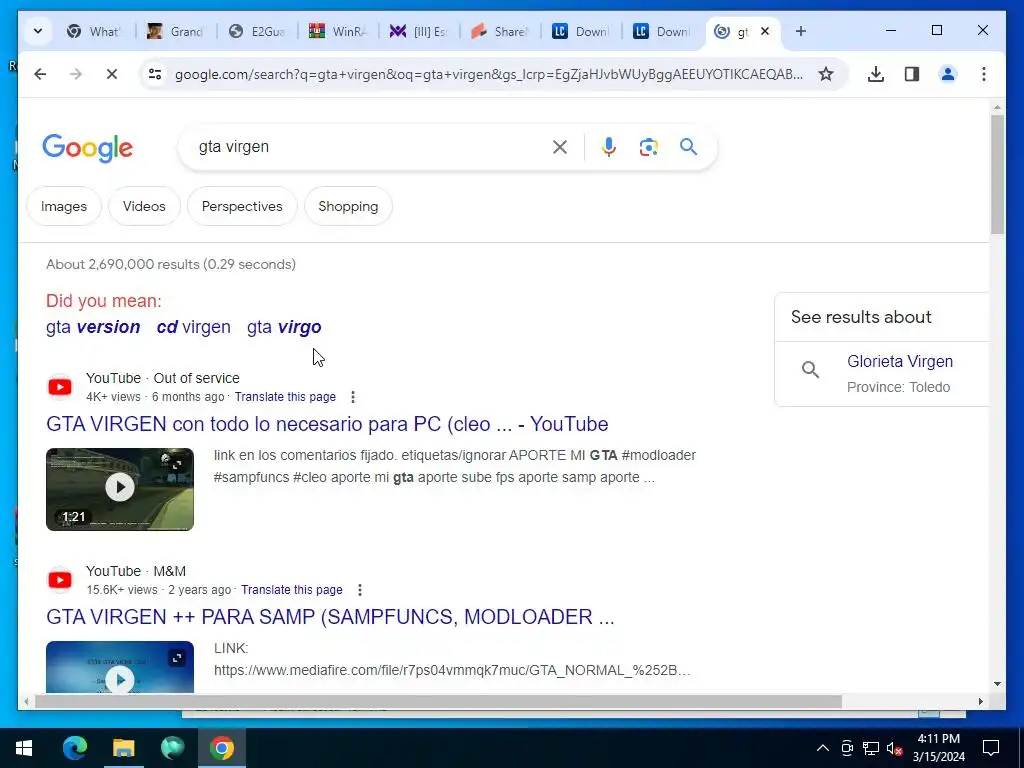This screenshot has width=1024, height=768.
Task: Translate the M&M result page
Action: (291, 590)
